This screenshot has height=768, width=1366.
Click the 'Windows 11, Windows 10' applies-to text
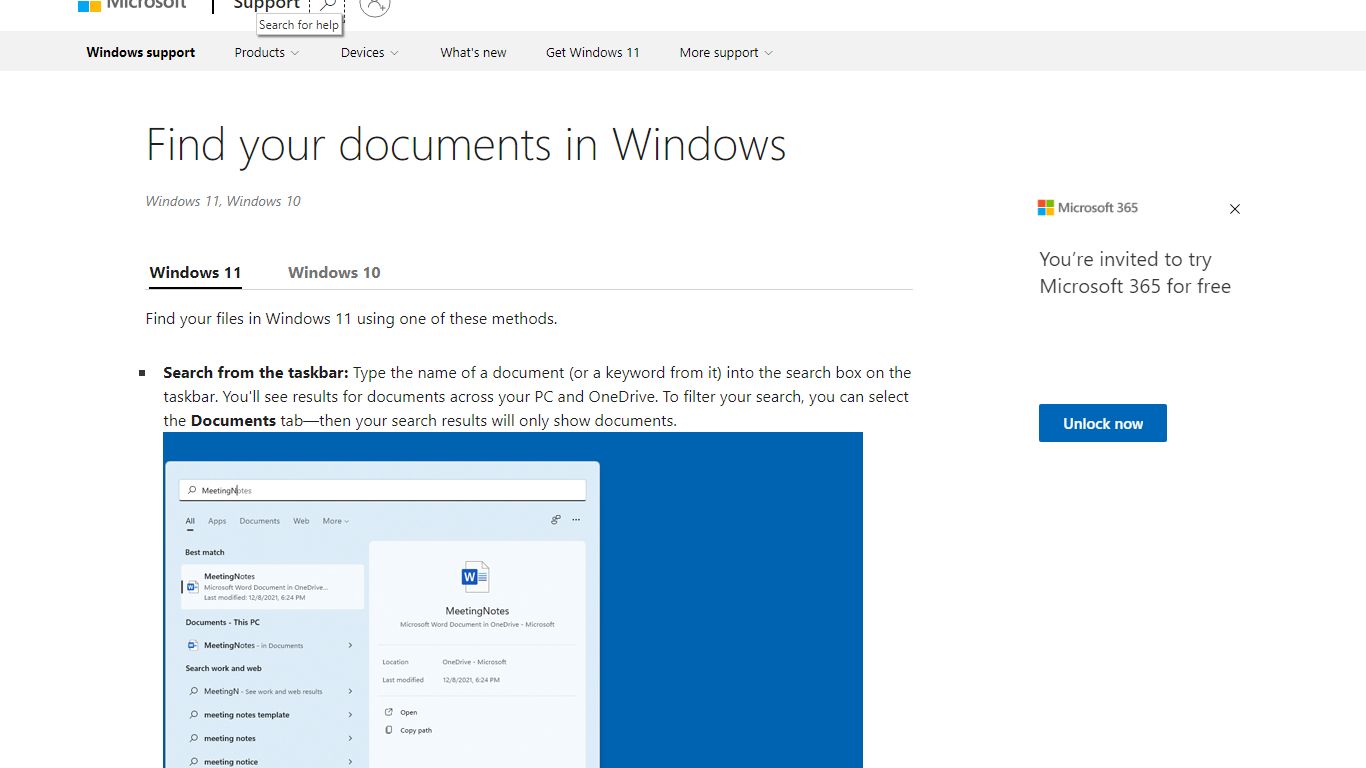[223, 201]
